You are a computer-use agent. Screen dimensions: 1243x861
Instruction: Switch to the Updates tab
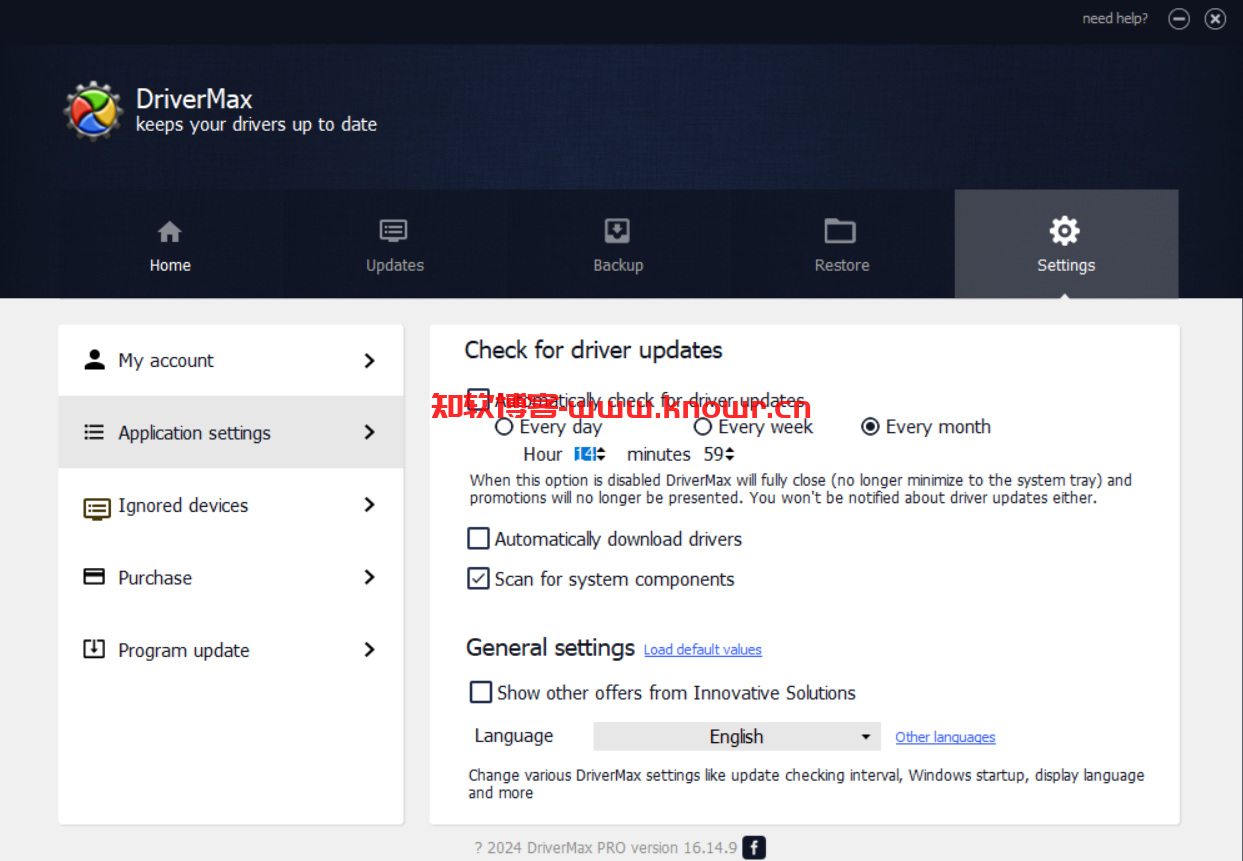pyautogui.click(x=395, y=244)
